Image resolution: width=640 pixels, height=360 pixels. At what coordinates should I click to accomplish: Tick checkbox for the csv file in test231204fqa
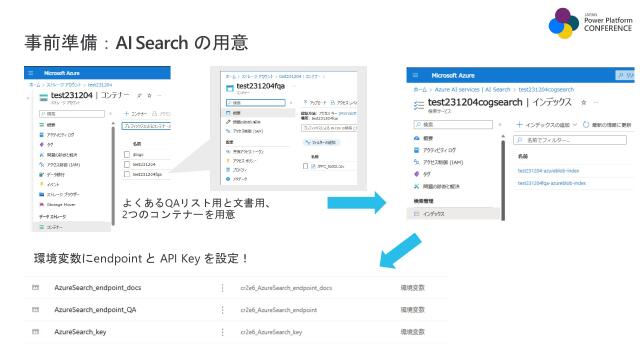(305, 166)
